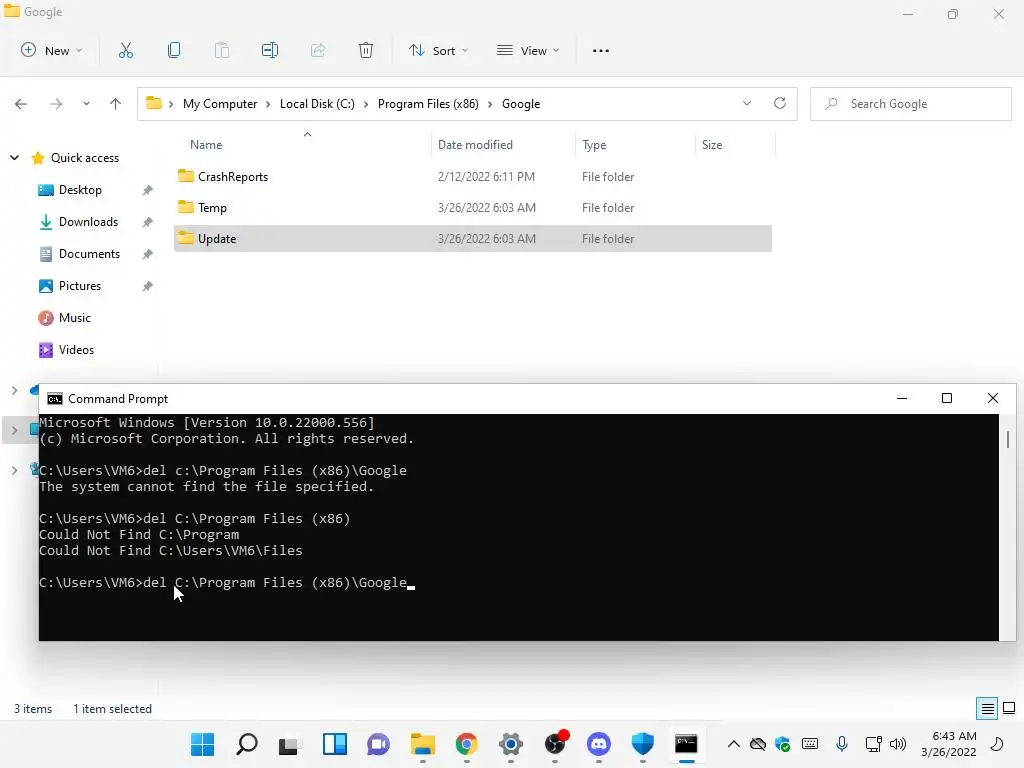The width and height of the screenshot is (1024, 768).
Task: Click the Copy icon in toolbar
Action: (174, 50)
